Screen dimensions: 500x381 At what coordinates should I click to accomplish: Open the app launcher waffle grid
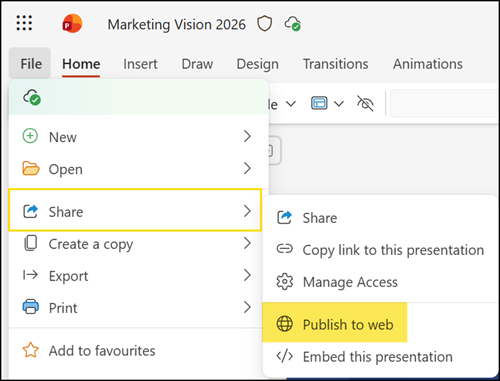click(x=24, y=23)
